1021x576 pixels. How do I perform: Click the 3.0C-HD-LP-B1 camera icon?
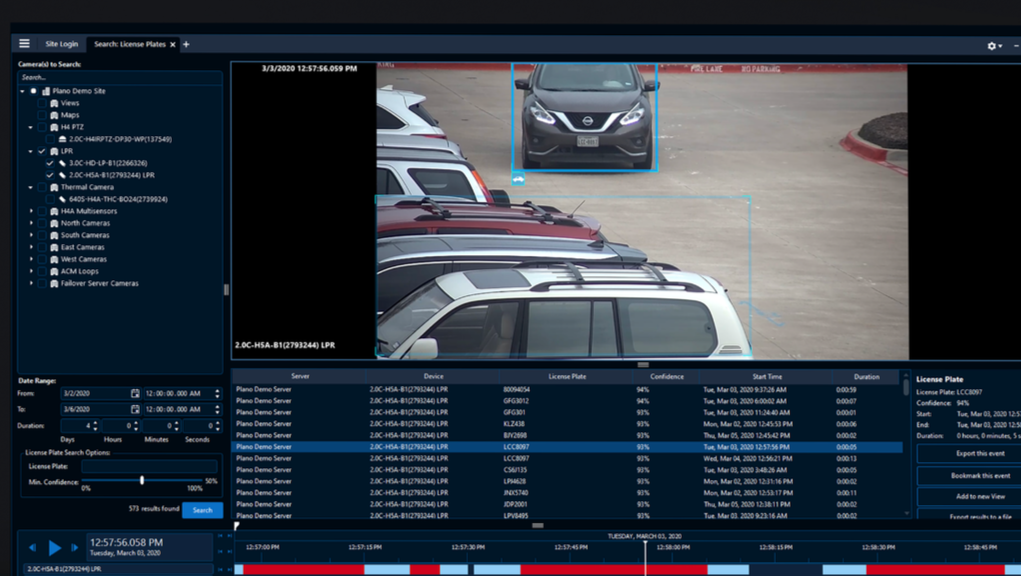pyautogui.click(x=63, y=163)
